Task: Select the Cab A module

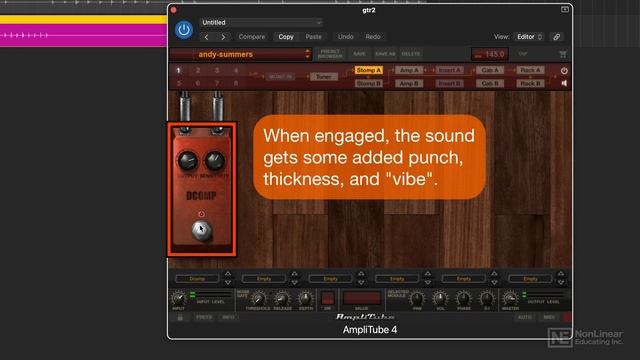Action: 490,70
